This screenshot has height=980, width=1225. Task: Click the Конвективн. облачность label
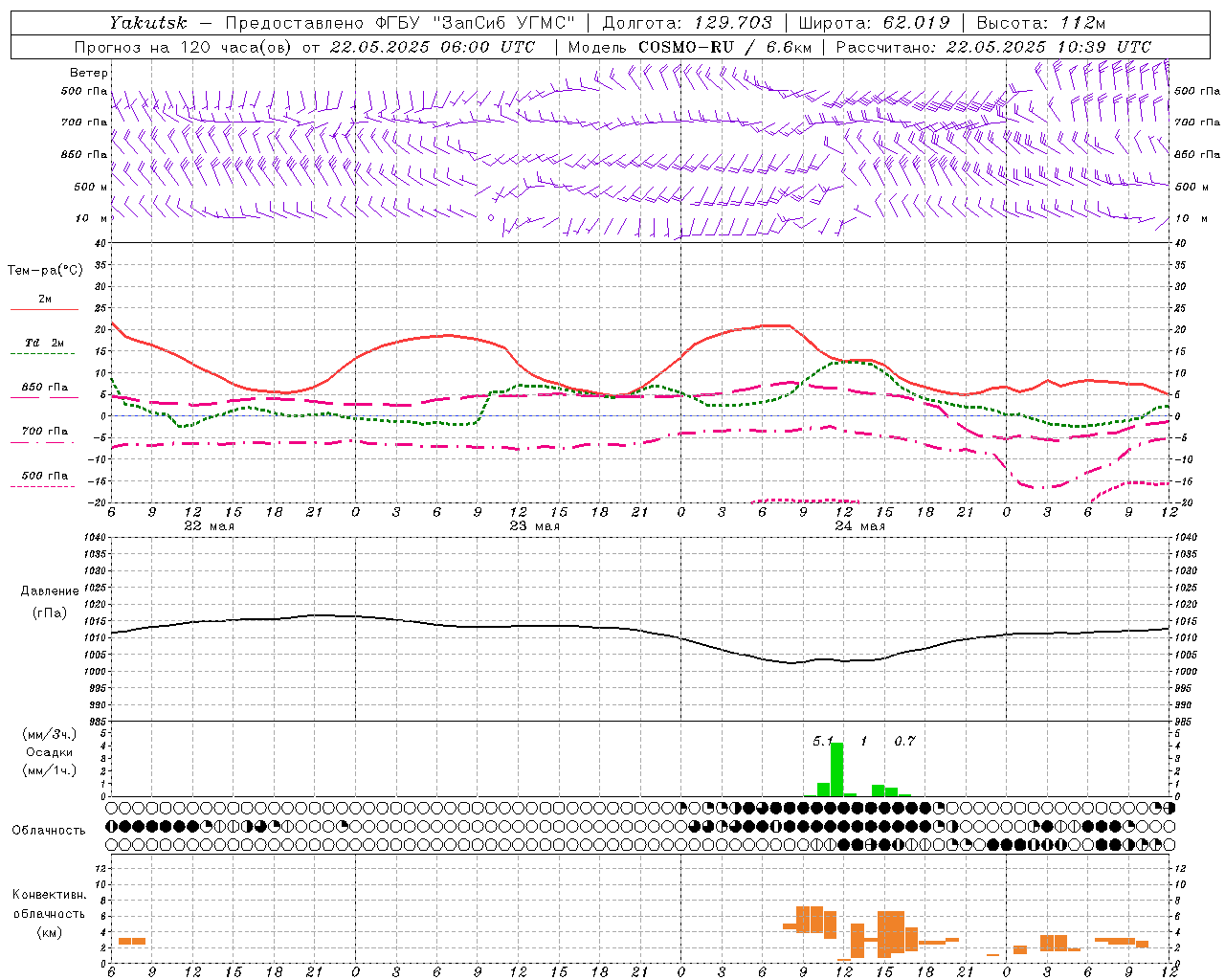[49, 904]
